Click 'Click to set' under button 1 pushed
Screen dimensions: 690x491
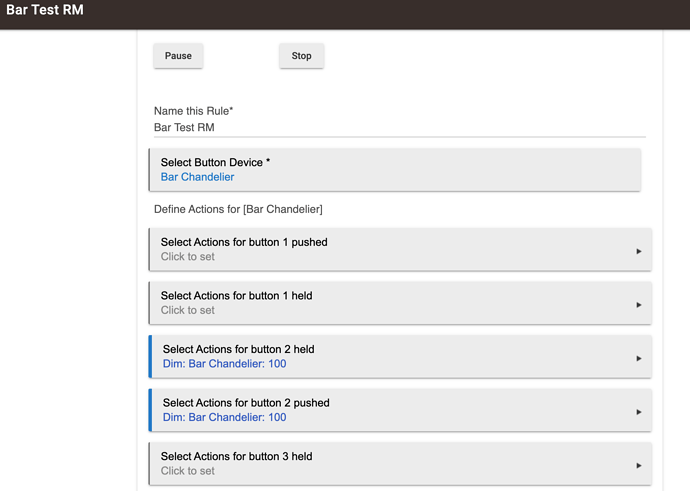click(x=187, y=256)
